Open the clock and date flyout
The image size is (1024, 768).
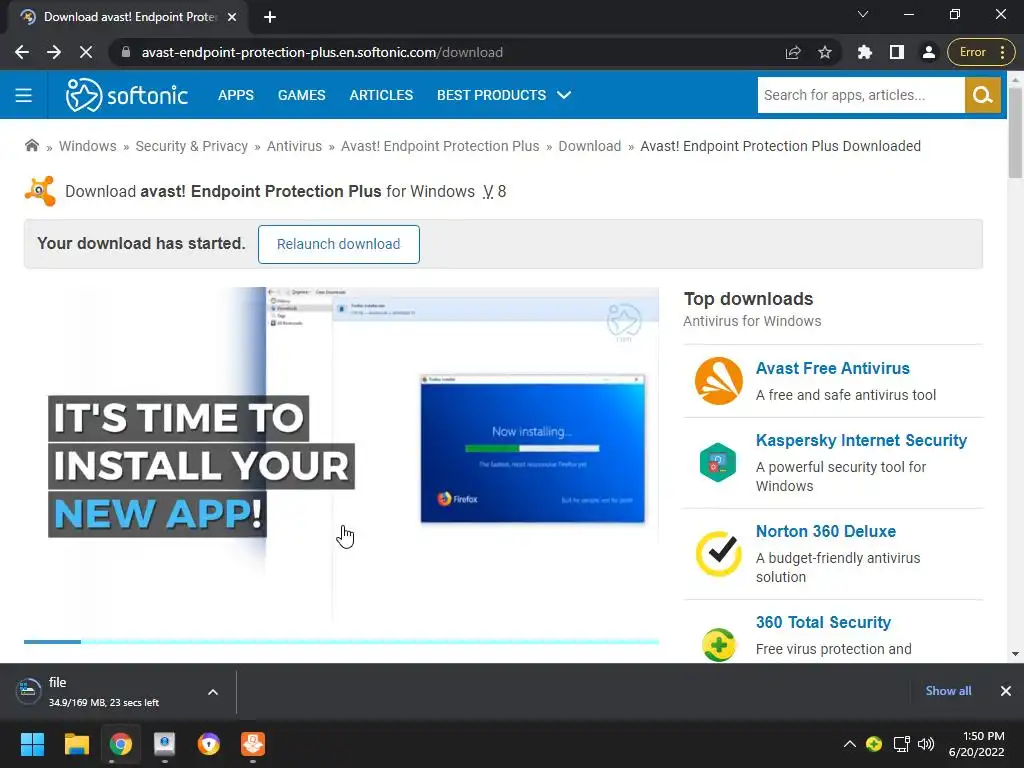pos(976,744)
